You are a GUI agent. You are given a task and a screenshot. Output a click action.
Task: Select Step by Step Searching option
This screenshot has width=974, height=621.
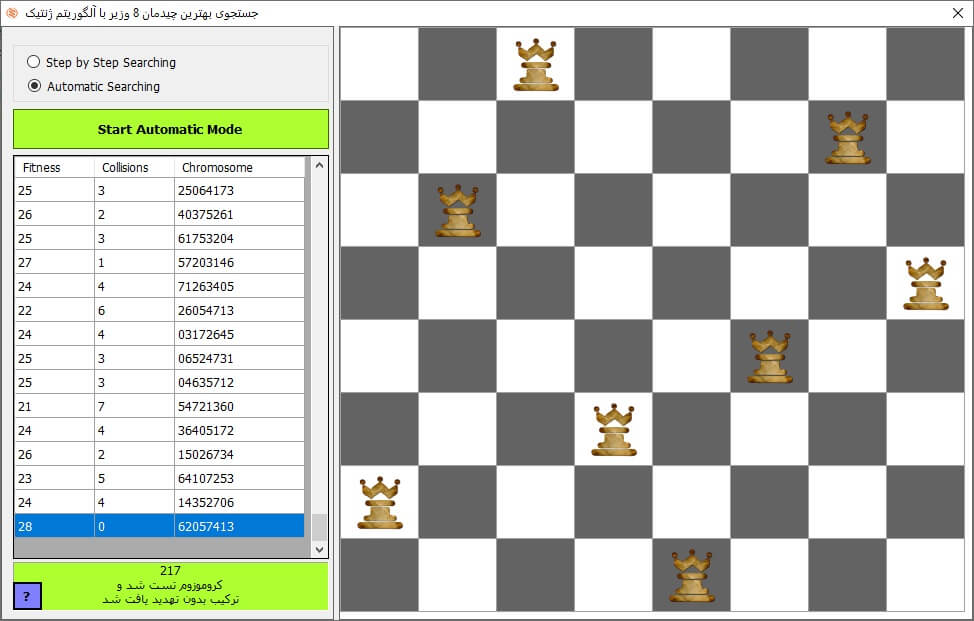34,62
